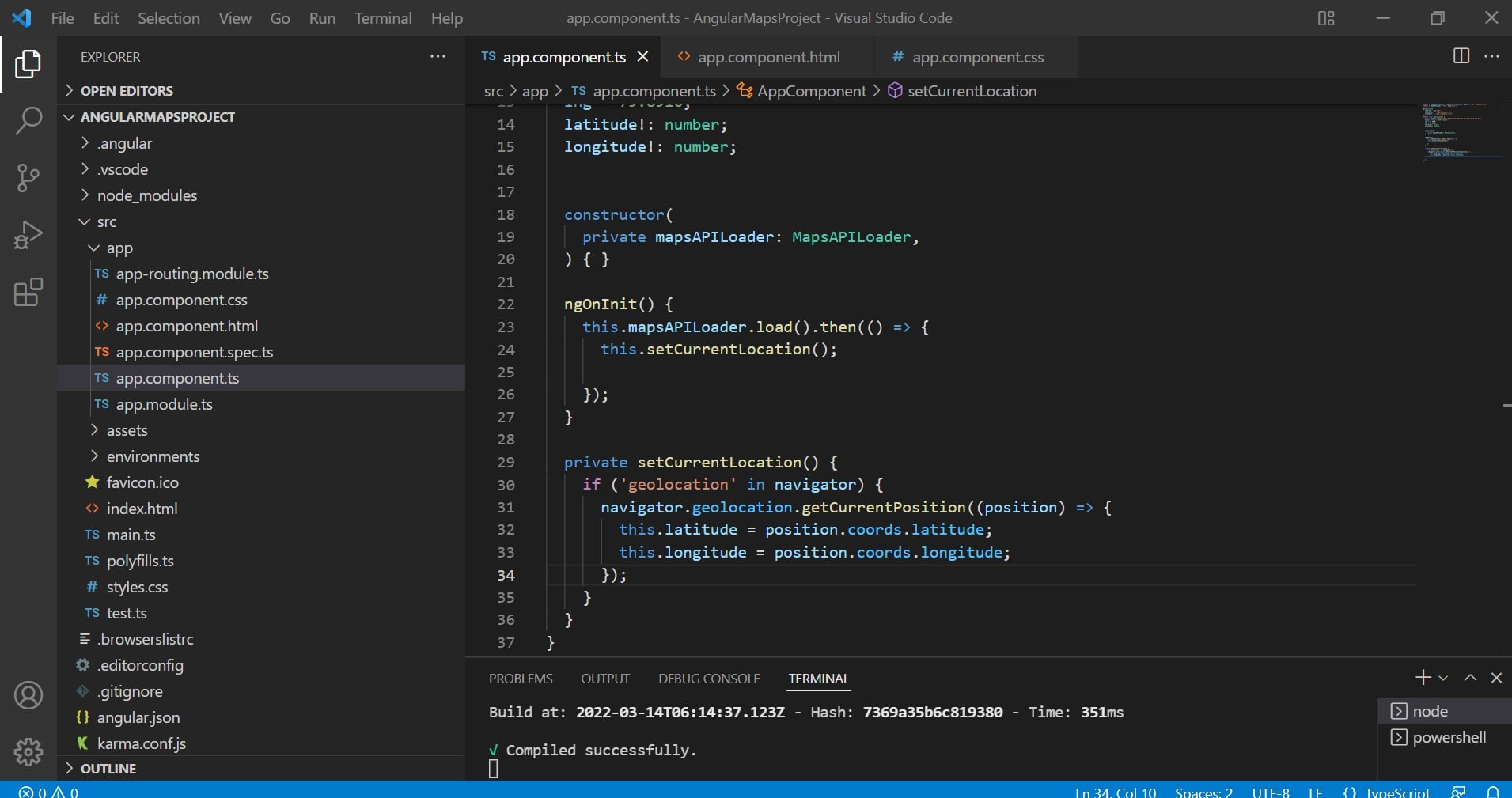Open the Terminal menu
The height and width of the screenshot is (798, 1512).
pos(383,18)
